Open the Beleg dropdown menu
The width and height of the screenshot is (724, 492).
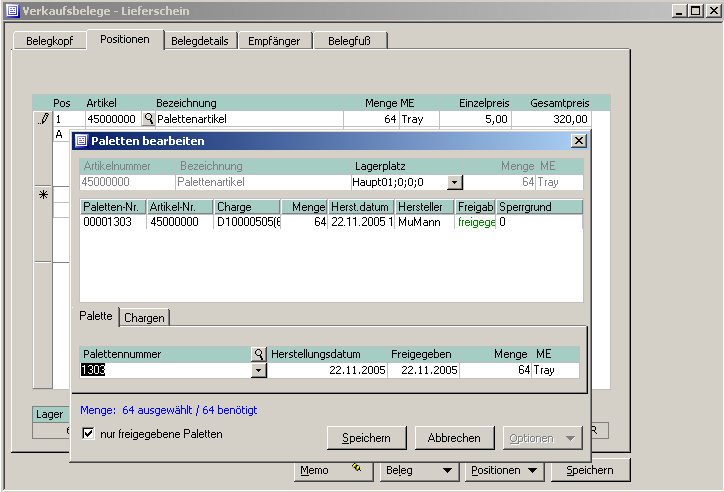[417, 470]
